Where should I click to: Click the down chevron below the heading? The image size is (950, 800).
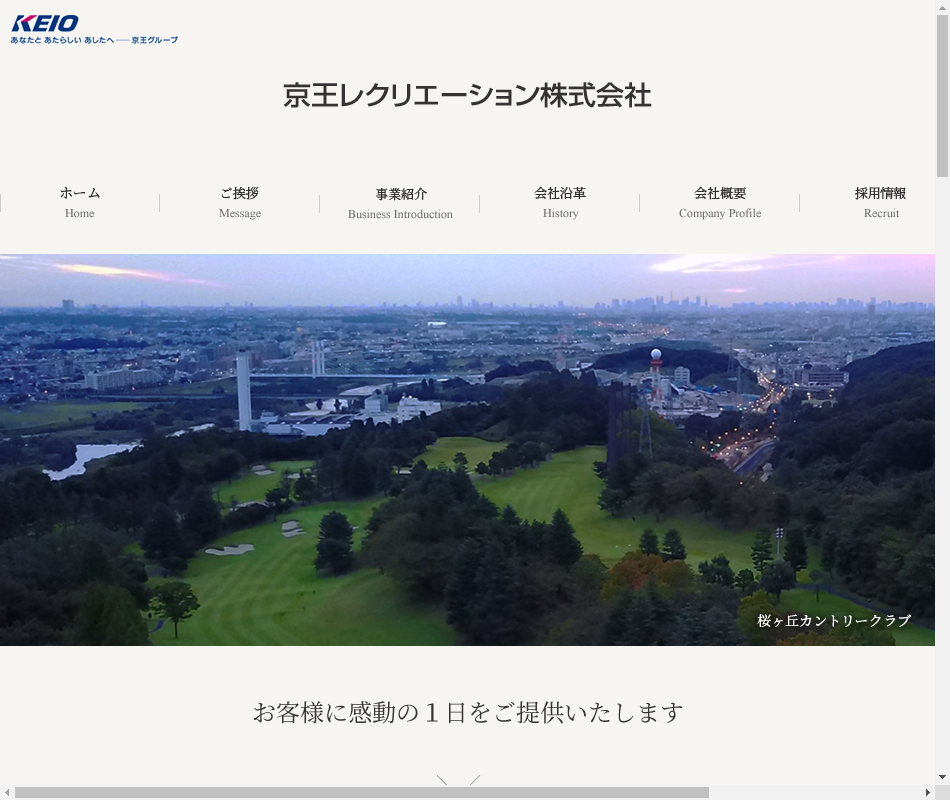[459, 779]
